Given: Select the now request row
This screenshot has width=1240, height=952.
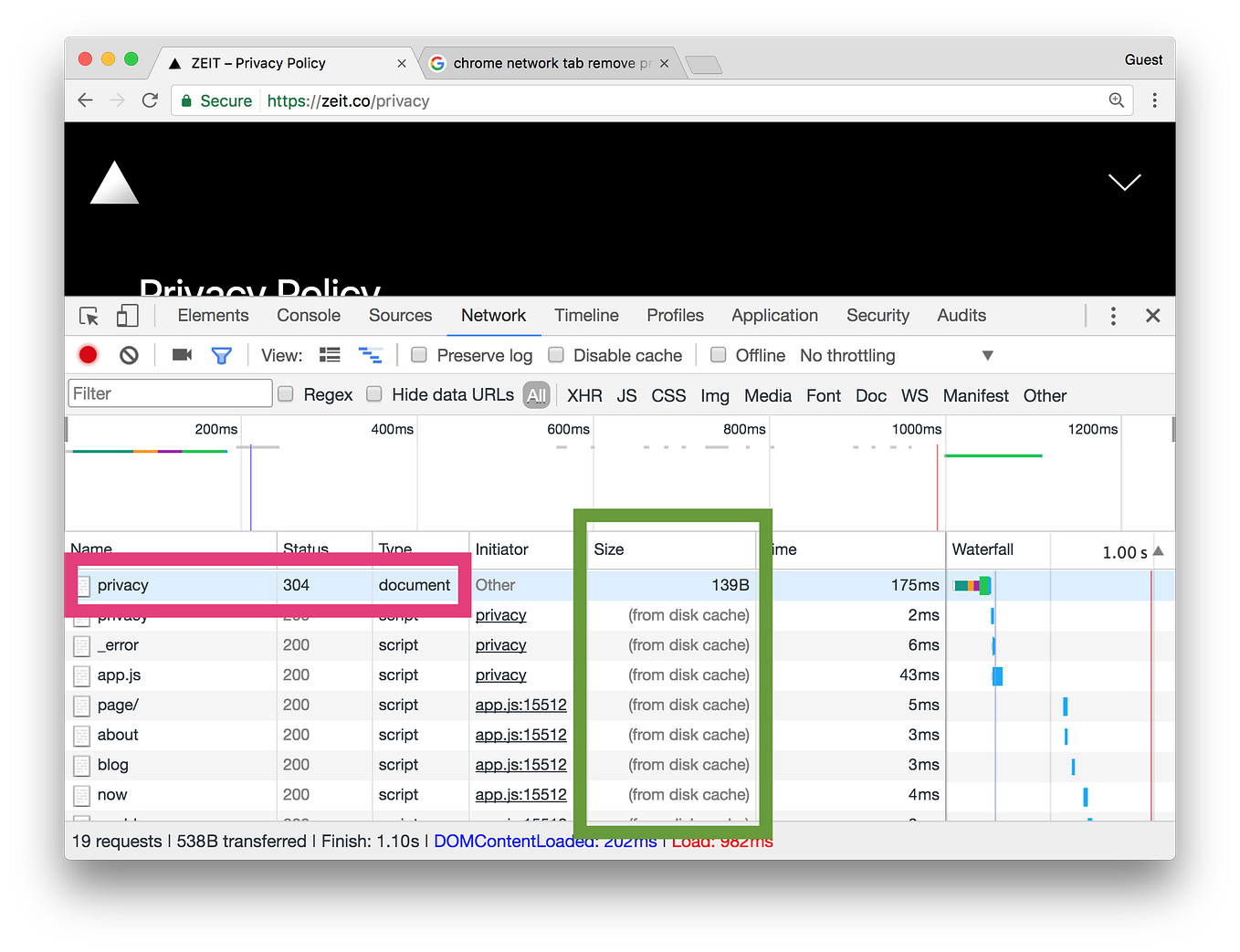Looking at the screenshot, I should pyautogui.click(x=619, y=796).
